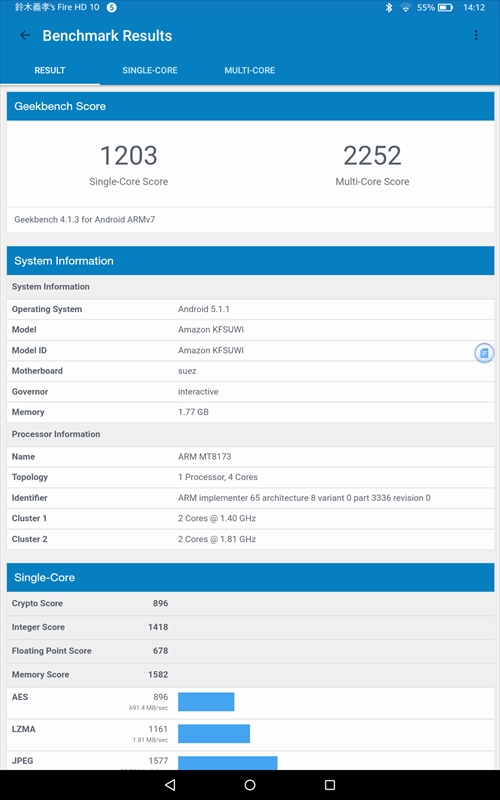Tap the Android back navigation triangle
Screen dimensions: 500x800
coord(170,784)
